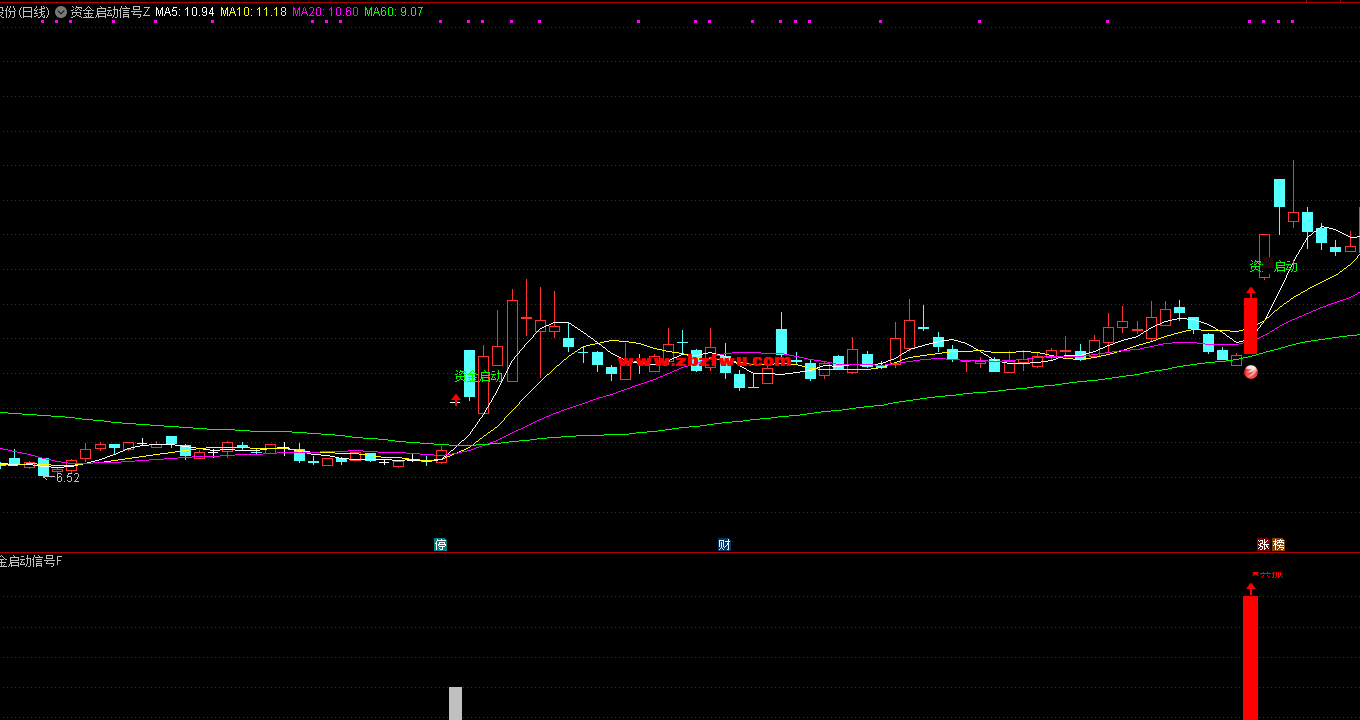Open the indicator dropdown beside 资金启动信号Z
The width and height of the screenshot is (1360, 720).
click(61, 12)
